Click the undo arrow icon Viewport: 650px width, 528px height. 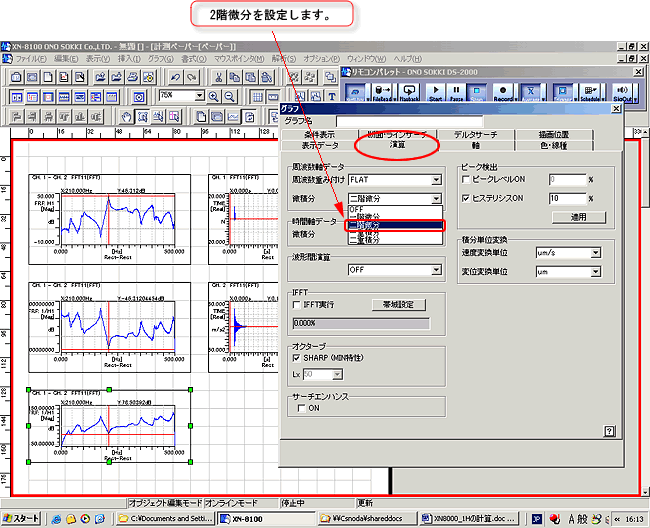pos(175,77)
